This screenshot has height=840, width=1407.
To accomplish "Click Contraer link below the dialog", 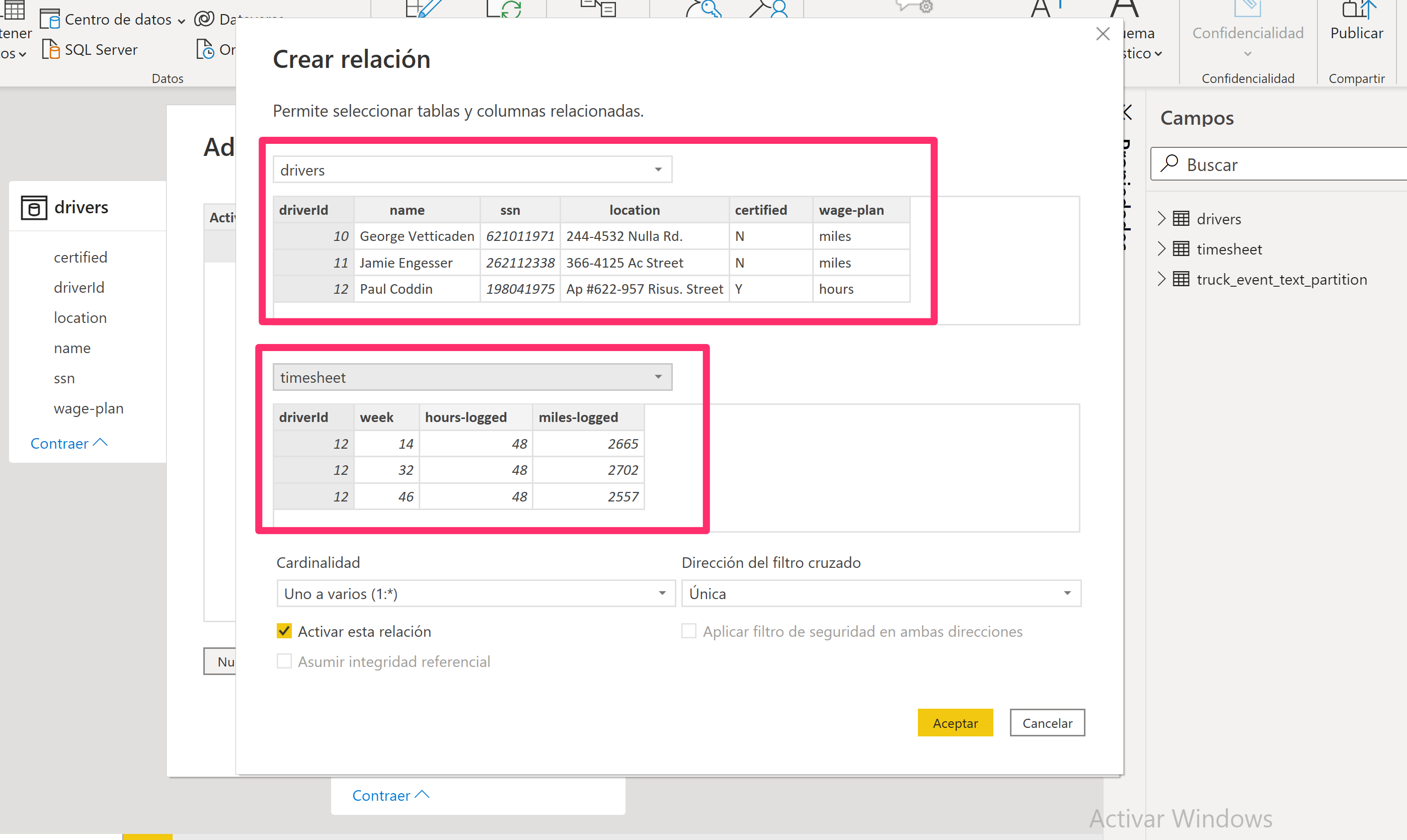I will (x=390, y=795).
